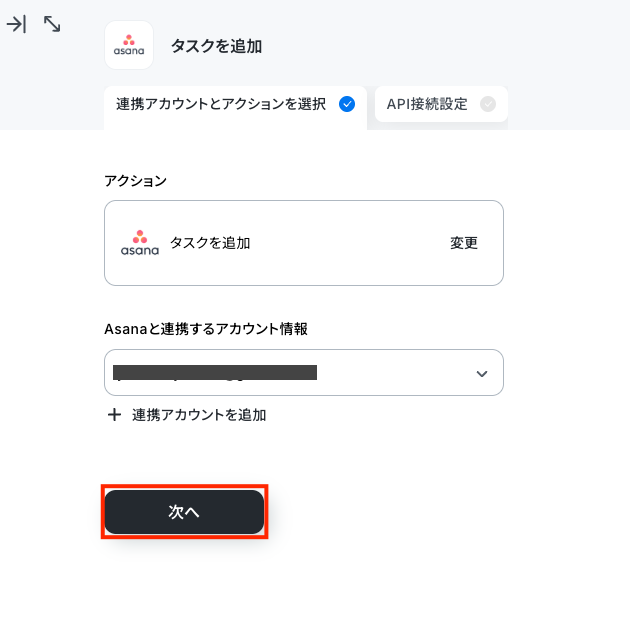This screenshot has height=634, width=630.
Task: Click the アクション section label
Action: 135,180
